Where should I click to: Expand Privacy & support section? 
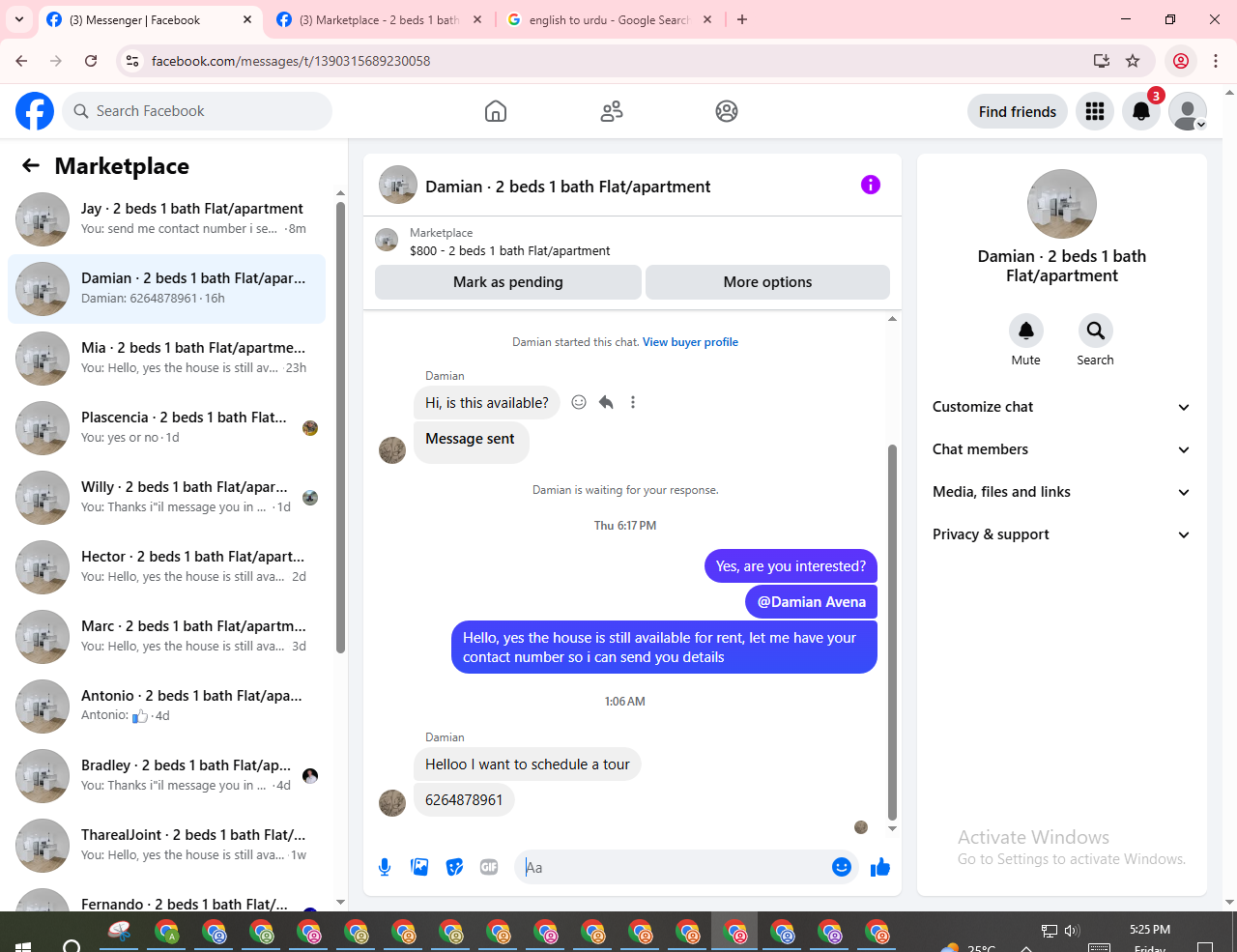click(x=1062, y=534)
